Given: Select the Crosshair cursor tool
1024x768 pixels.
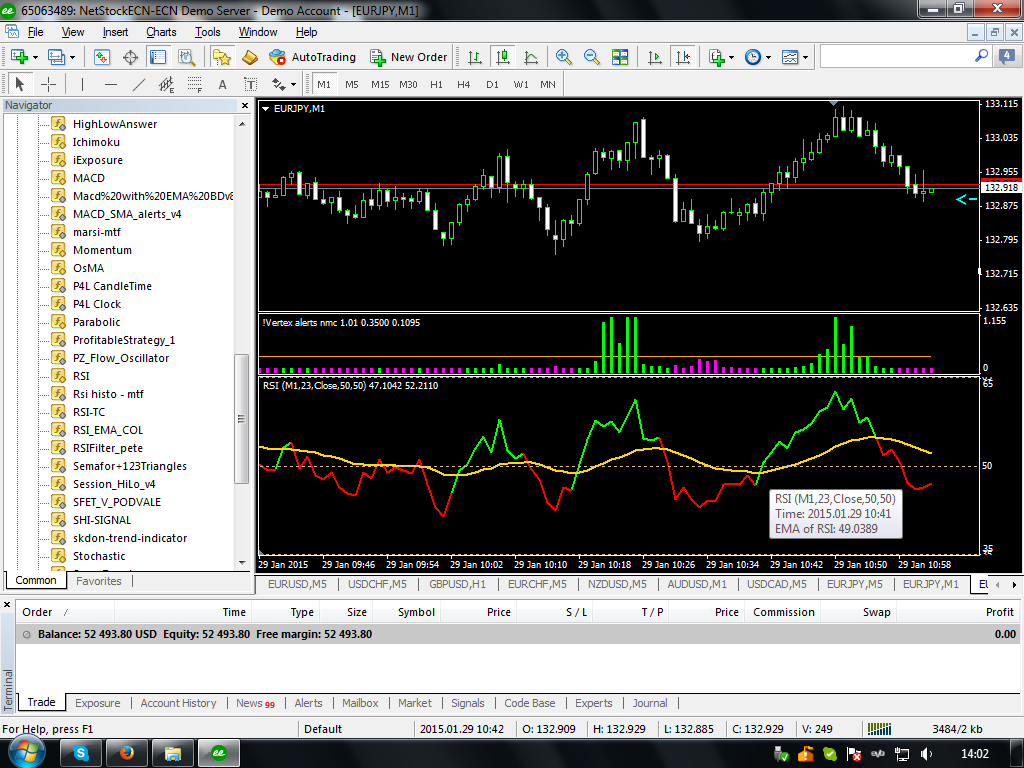Looking at the screenshot, I should (47, 84).
